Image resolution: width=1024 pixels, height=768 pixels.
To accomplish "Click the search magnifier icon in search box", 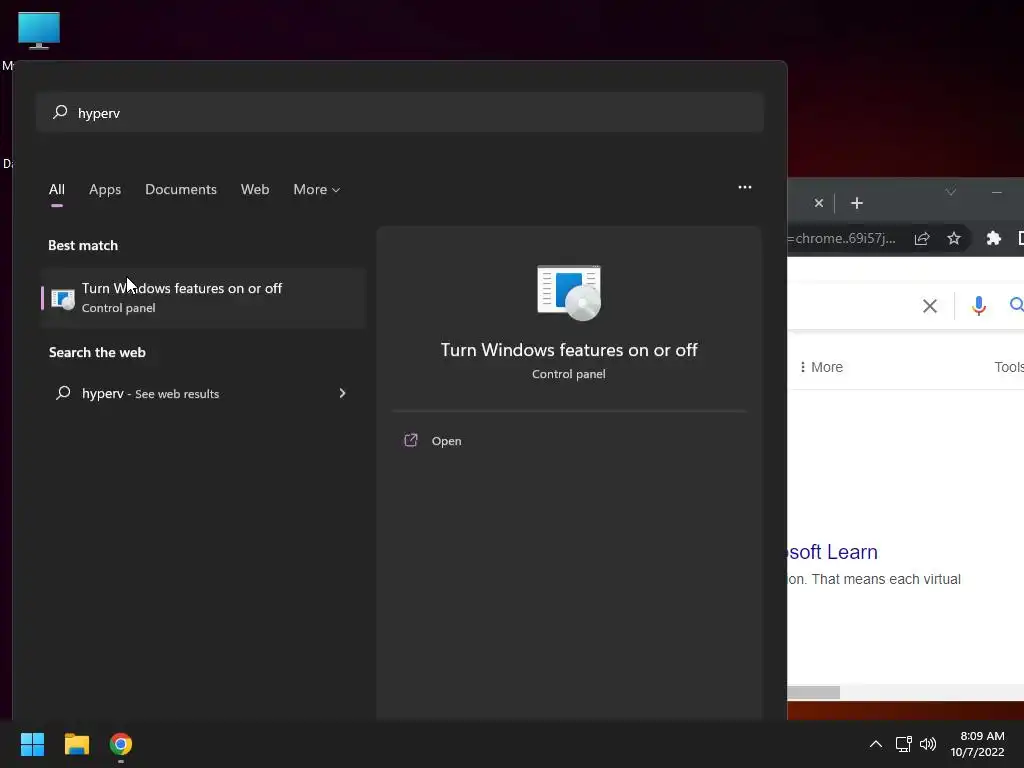I will 60,112.
